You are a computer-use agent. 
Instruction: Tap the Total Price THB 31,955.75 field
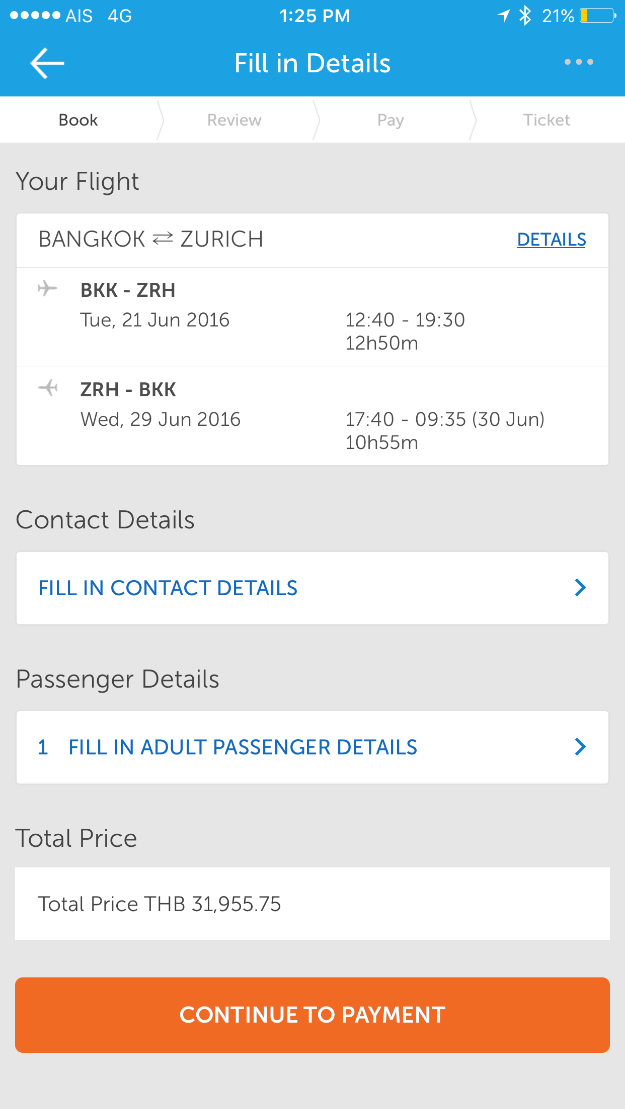point(312,904)
